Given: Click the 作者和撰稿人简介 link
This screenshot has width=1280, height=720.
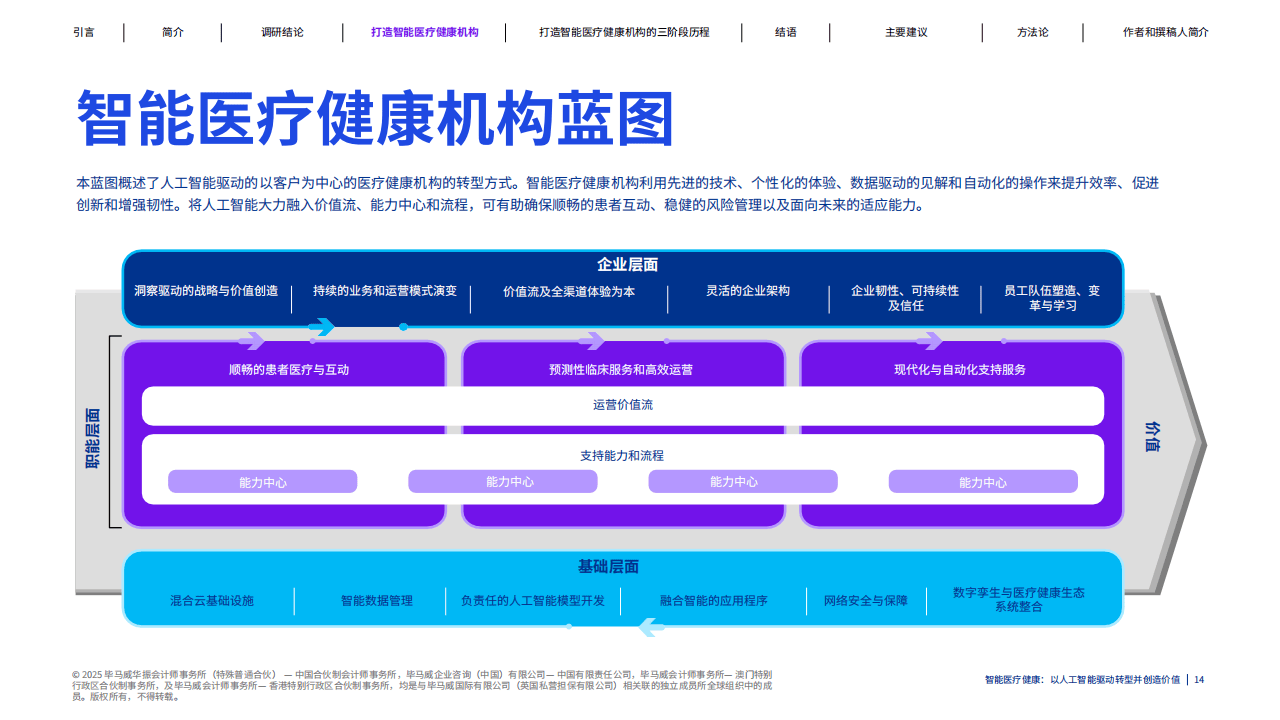Looking at the screenshot, I should (1164, 32).
